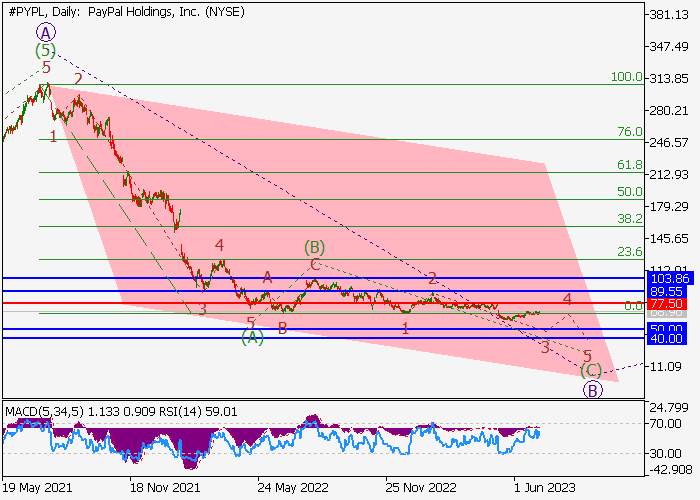Screen dimensions: 700x500
Task: Select the blue horizontal line at 103.86
Action: tap(324, 278)
